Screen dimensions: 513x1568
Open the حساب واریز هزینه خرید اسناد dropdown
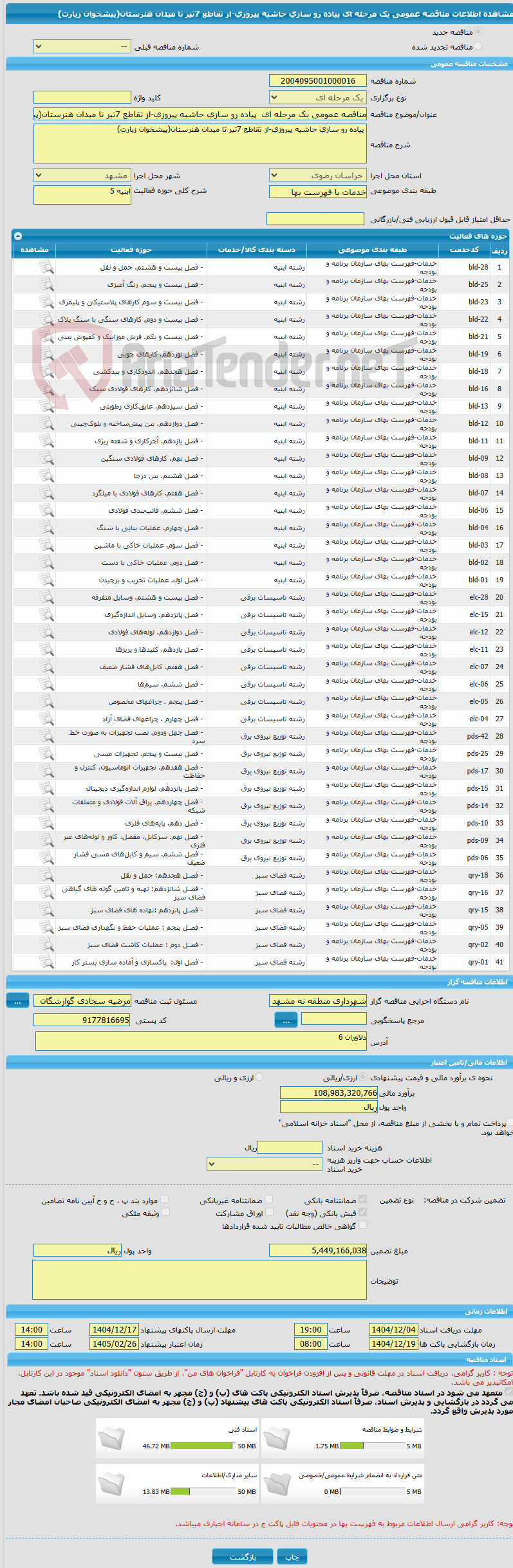[264, 1164]
